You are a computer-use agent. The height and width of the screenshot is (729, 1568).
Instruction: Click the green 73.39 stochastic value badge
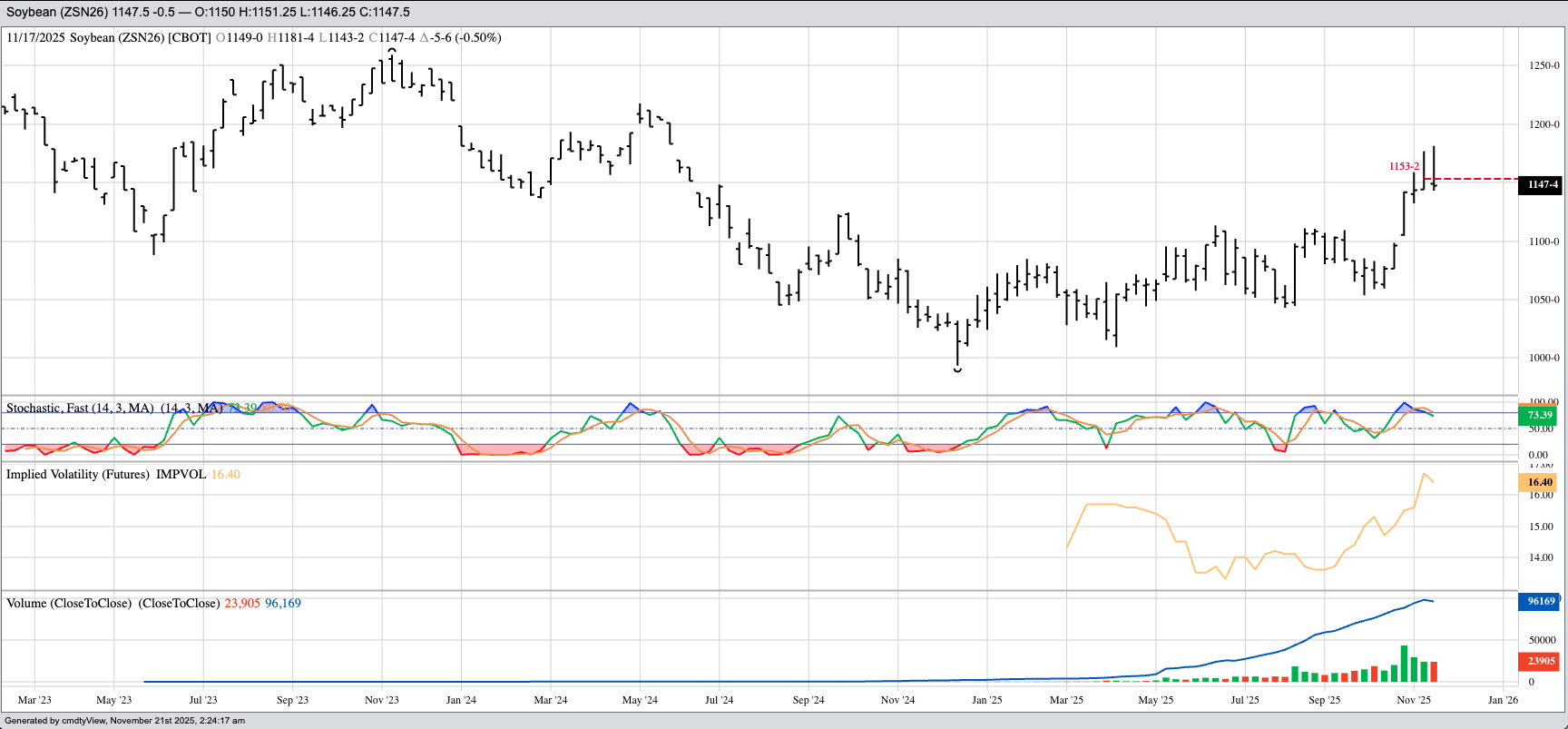1540,415
